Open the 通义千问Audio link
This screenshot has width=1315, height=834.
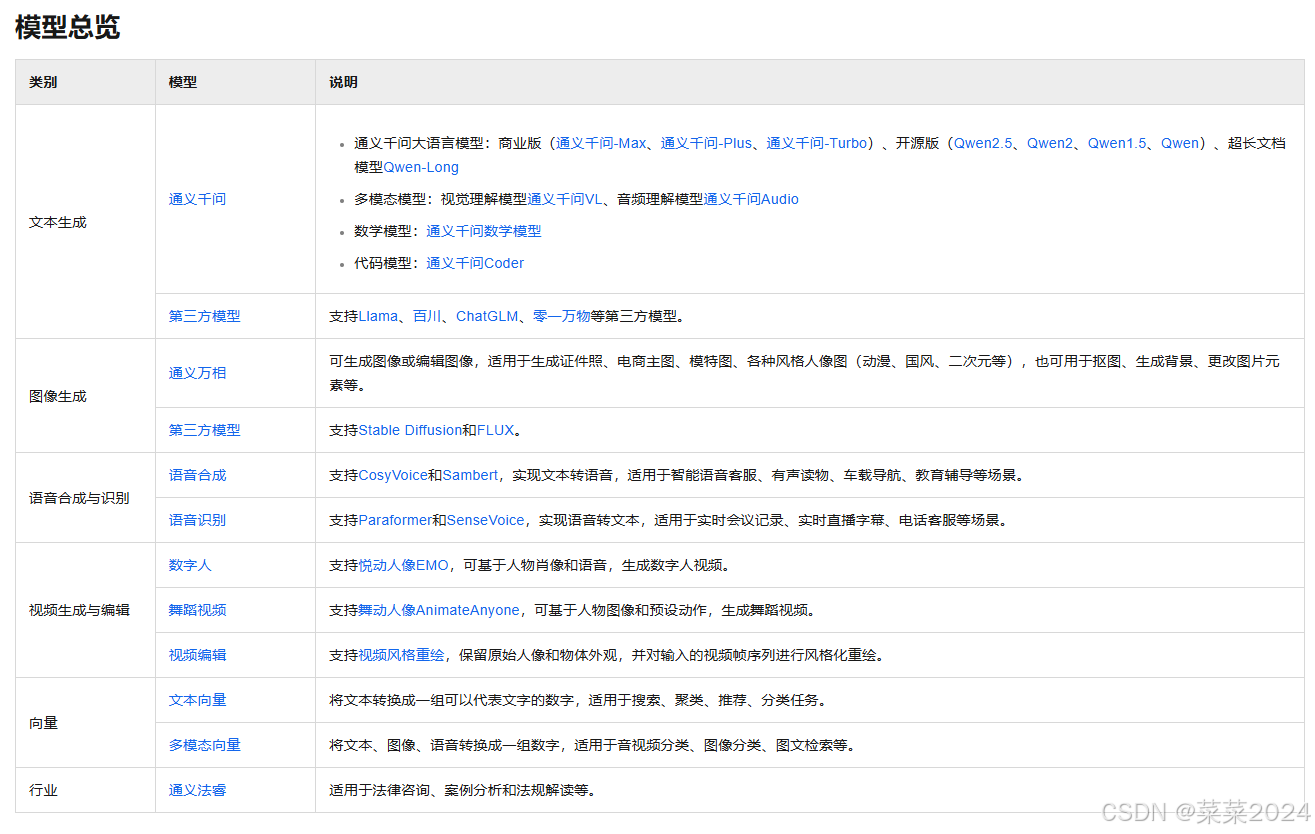[x=751, y=199]
